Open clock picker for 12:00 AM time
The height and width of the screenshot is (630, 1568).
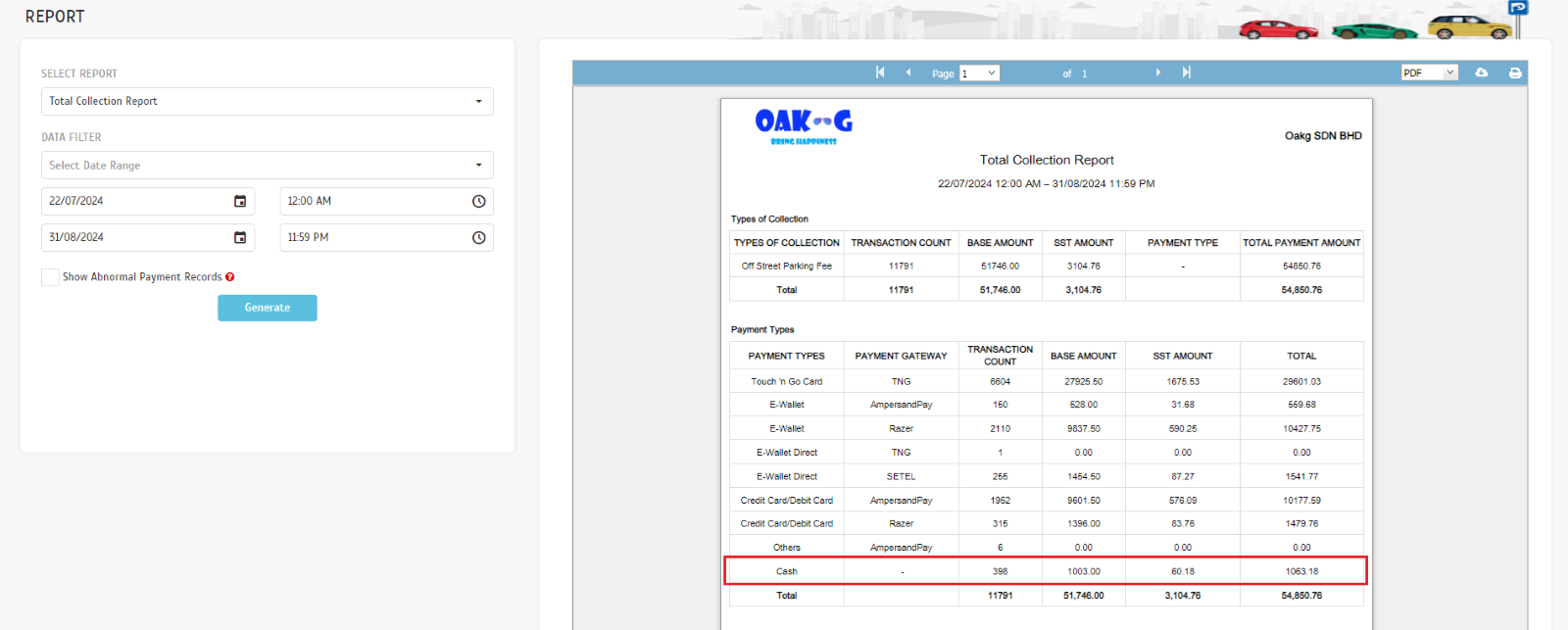click(478, 201)
